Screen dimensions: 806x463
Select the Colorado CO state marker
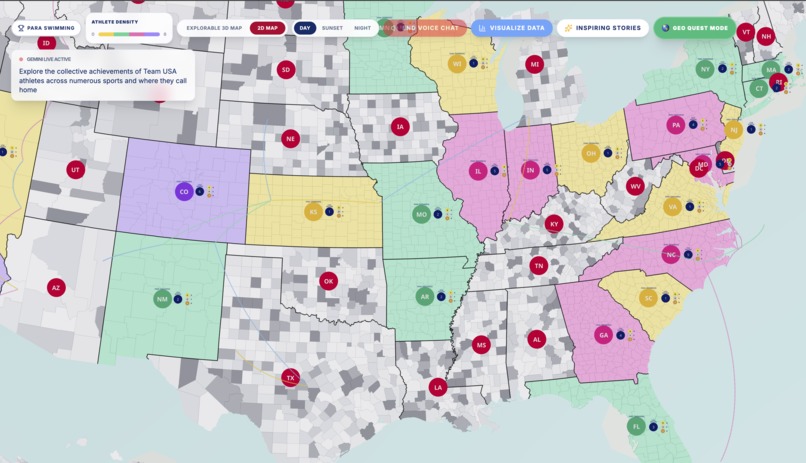(184, 192)
